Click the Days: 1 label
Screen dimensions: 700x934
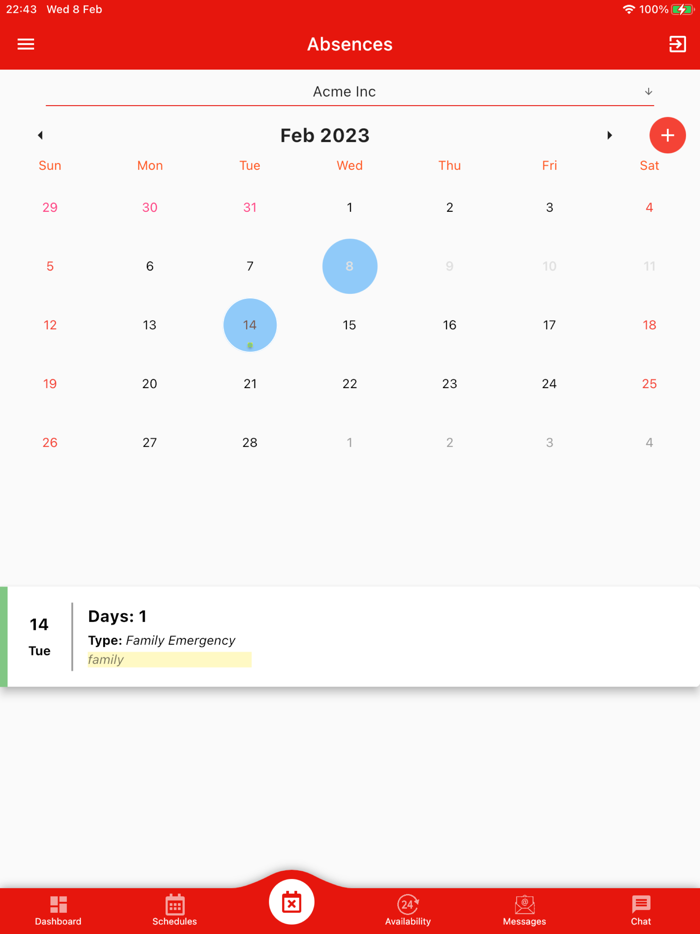point(117,616)
